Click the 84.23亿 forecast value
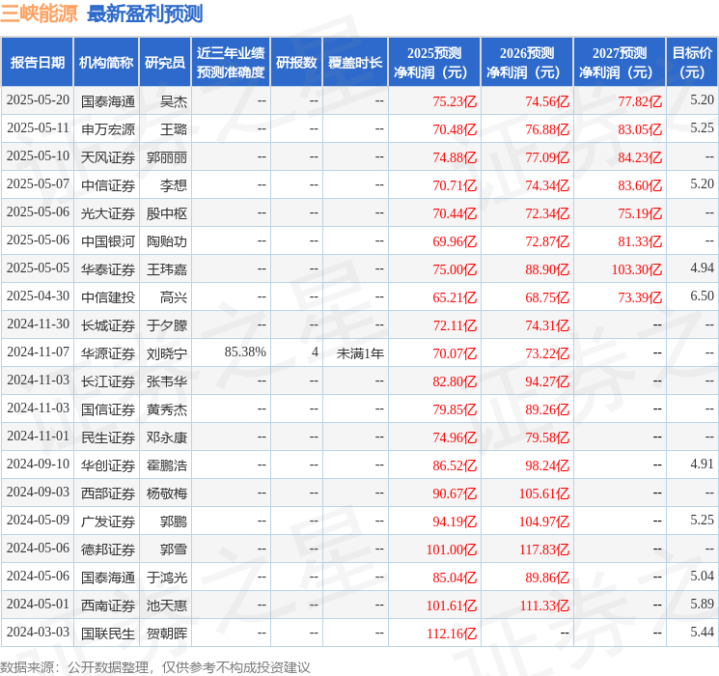This screenshot has height=676, width=719. pos(640,157)
